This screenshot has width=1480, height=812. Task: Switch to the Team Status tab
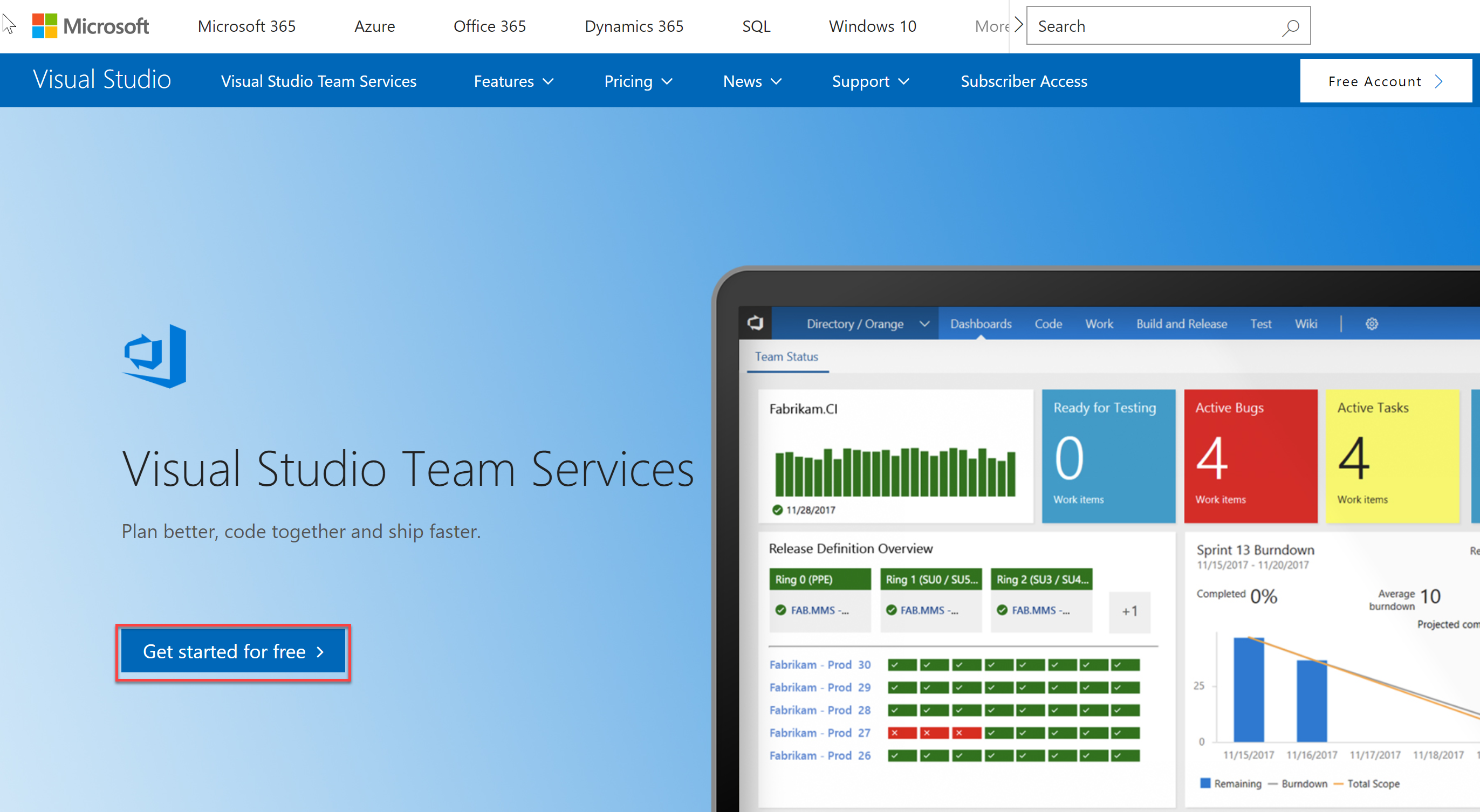click(786, 356)
